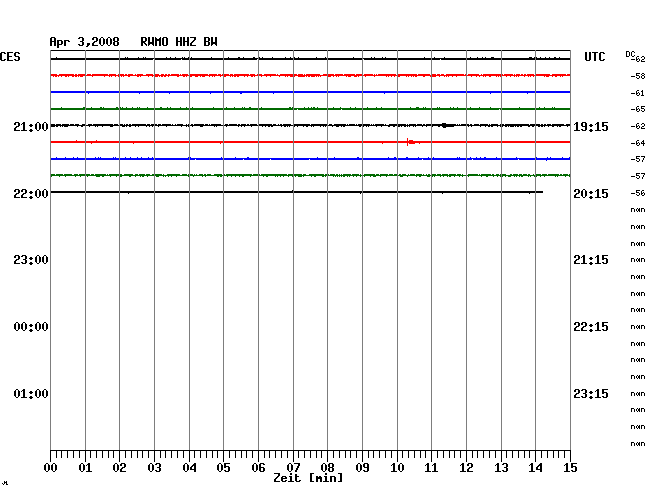650x494 pixels.
Task: Click the 'CES' time zone header
Action: (x=10, y=57)
